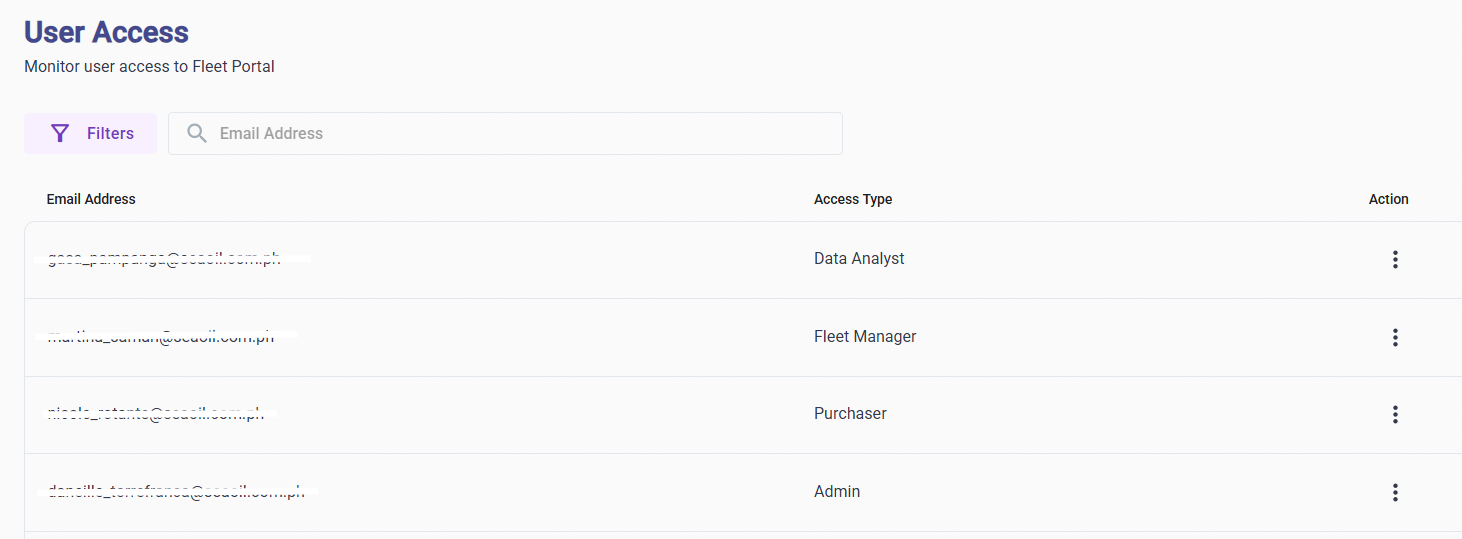Click the email address in the Admin row
1462x539 pixels.
click(x=176, y=492)
